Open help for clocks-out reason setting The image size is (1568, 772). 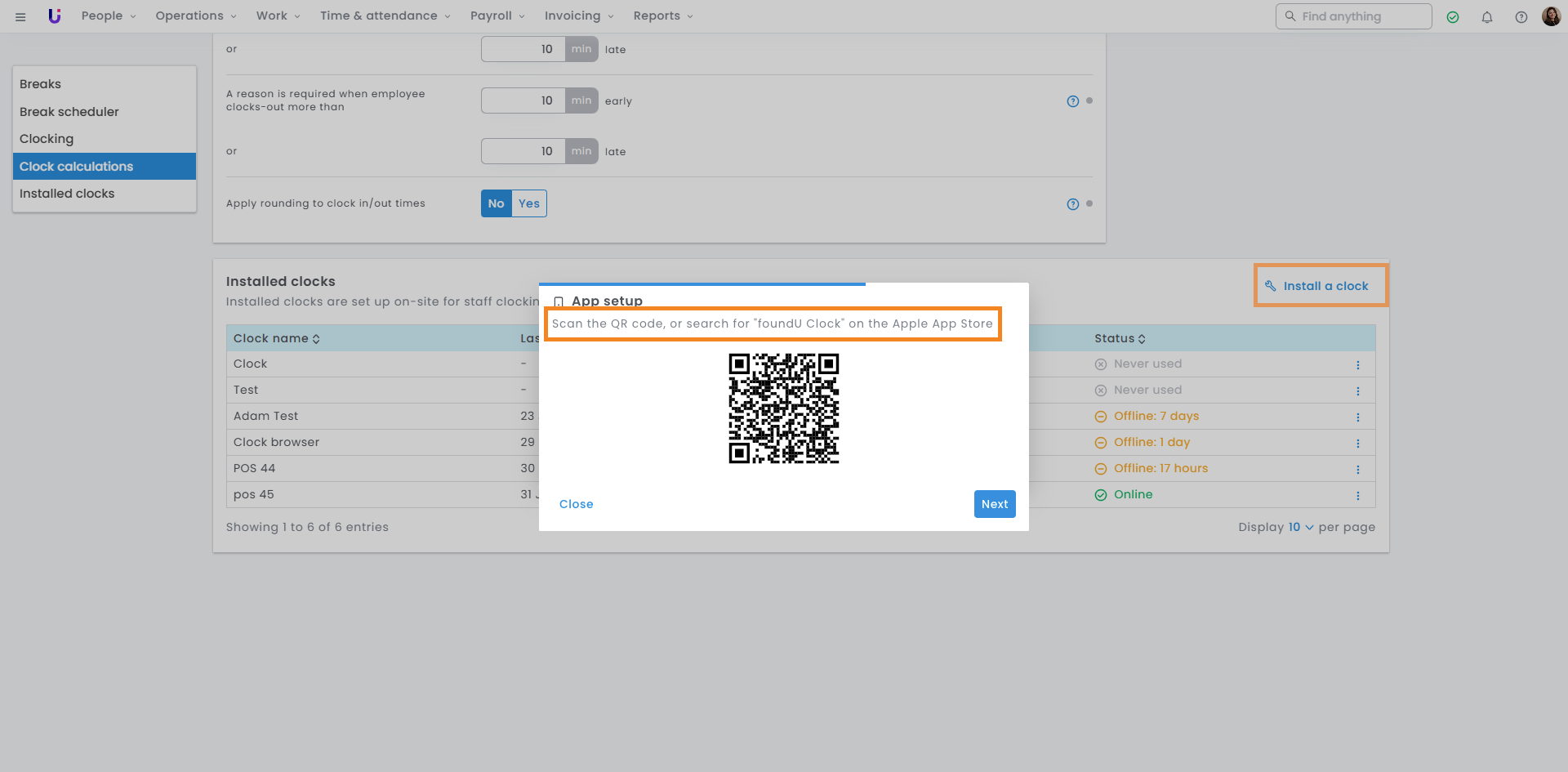[1073, 101]
